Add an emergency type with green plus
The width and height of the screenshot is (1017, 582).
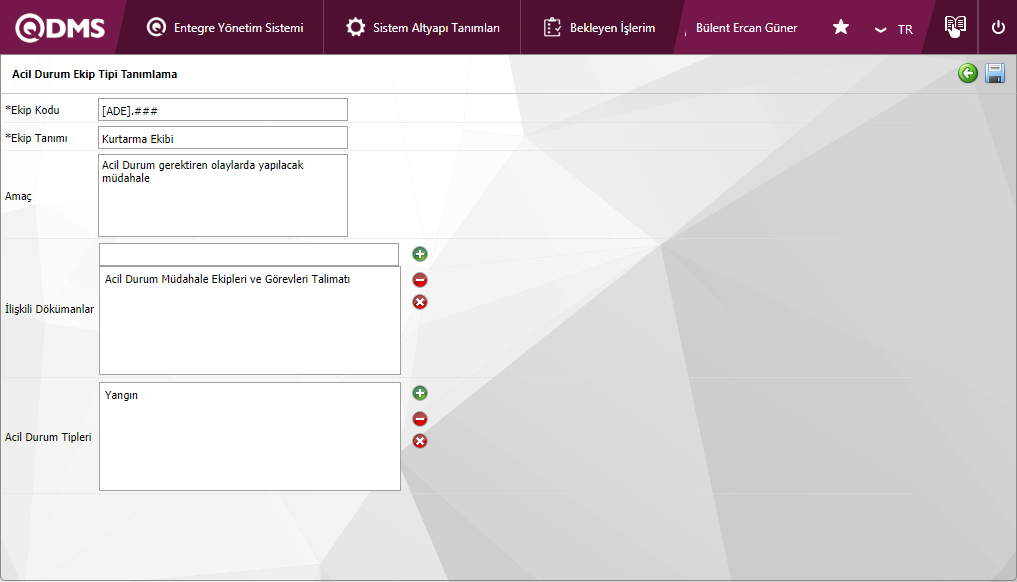(420, 393)
